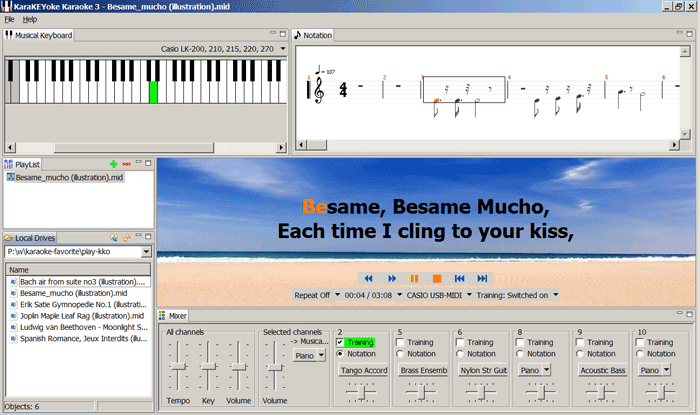This screenshot has height=415, width=700.
Task: Skip to the previous track
Action: [459, 278]
